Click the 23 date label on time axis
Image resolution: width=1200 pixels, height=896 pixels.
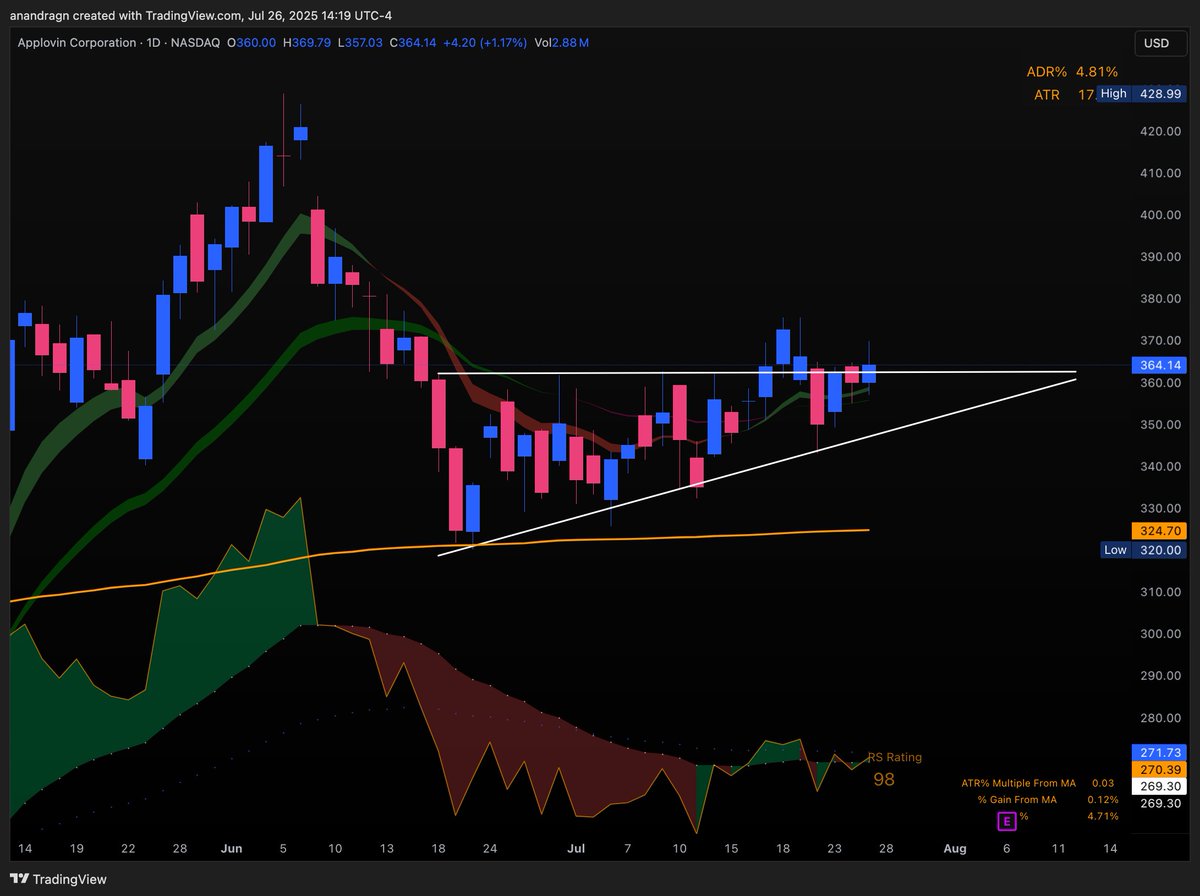pos(834,848)
